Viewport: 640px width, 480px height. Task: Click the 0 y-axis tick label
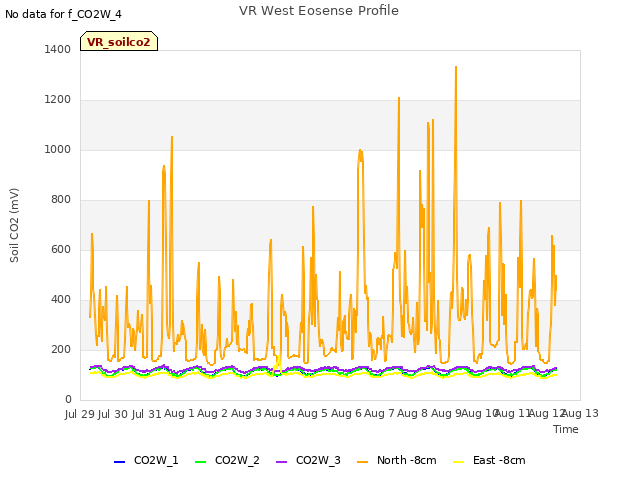pos(68,399)
